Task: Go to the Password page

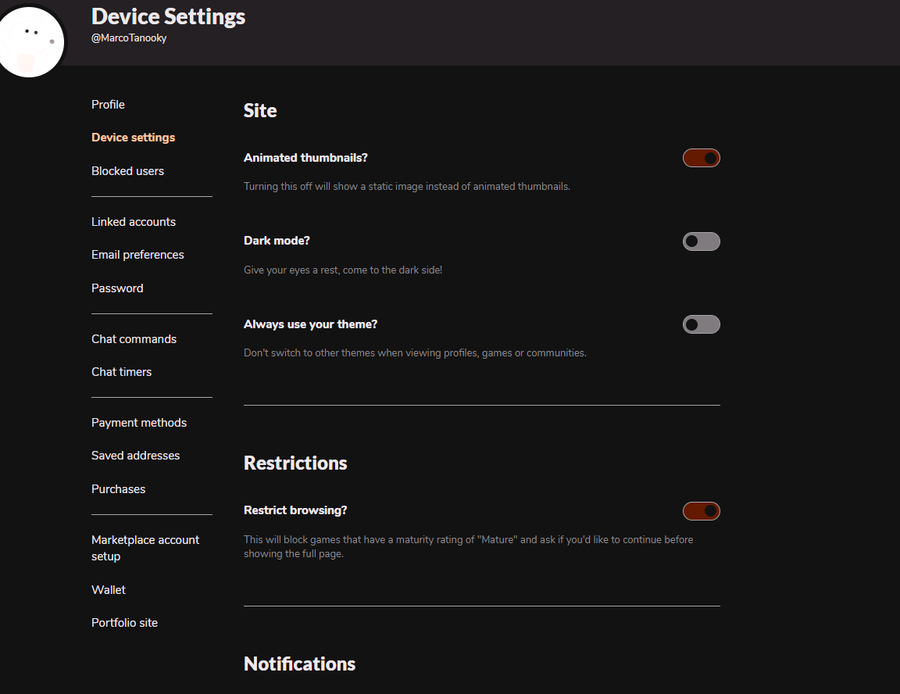Action: pyautogui.click(x=117, y=288)
